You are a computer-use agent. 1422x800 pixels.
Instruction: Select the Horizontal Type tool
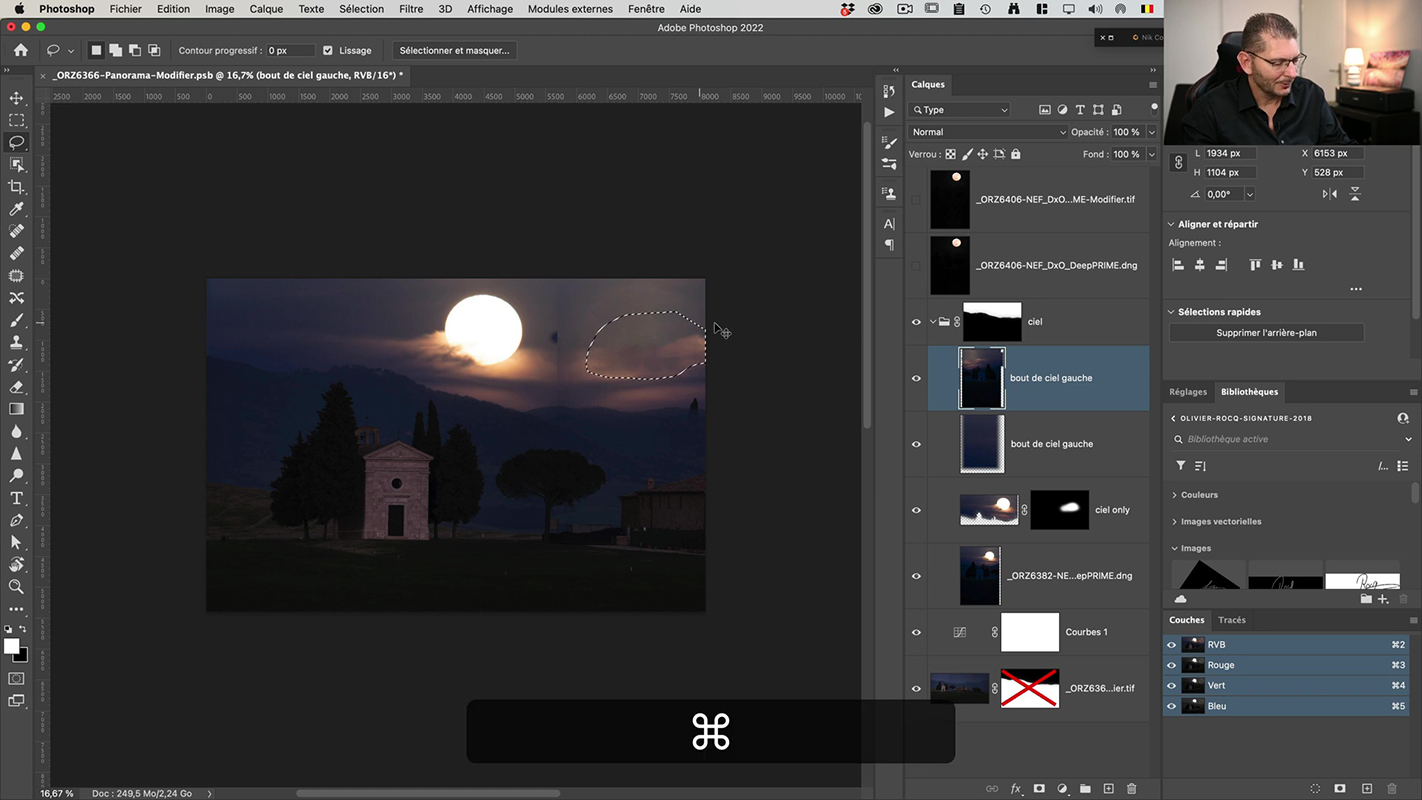click(16, 498)
